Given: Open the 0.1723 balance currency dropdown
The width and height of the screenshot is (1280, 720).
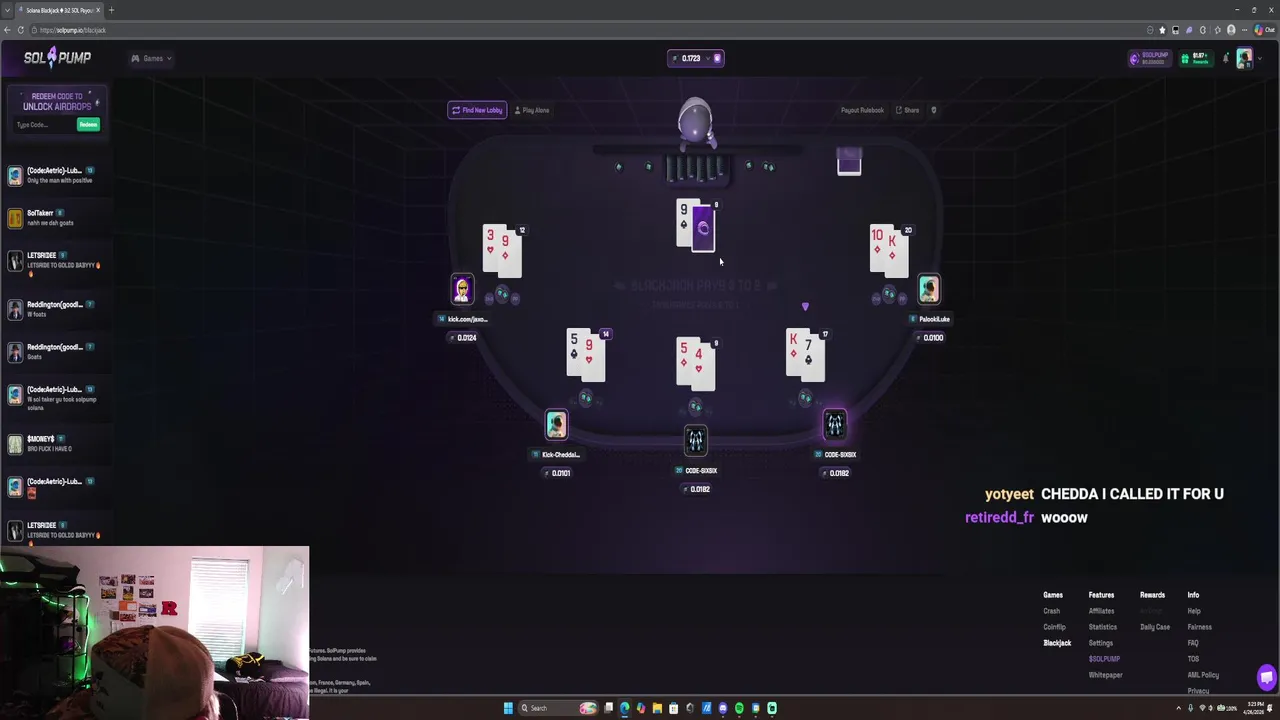Looking at the screenshot, I should coord(692,58).
